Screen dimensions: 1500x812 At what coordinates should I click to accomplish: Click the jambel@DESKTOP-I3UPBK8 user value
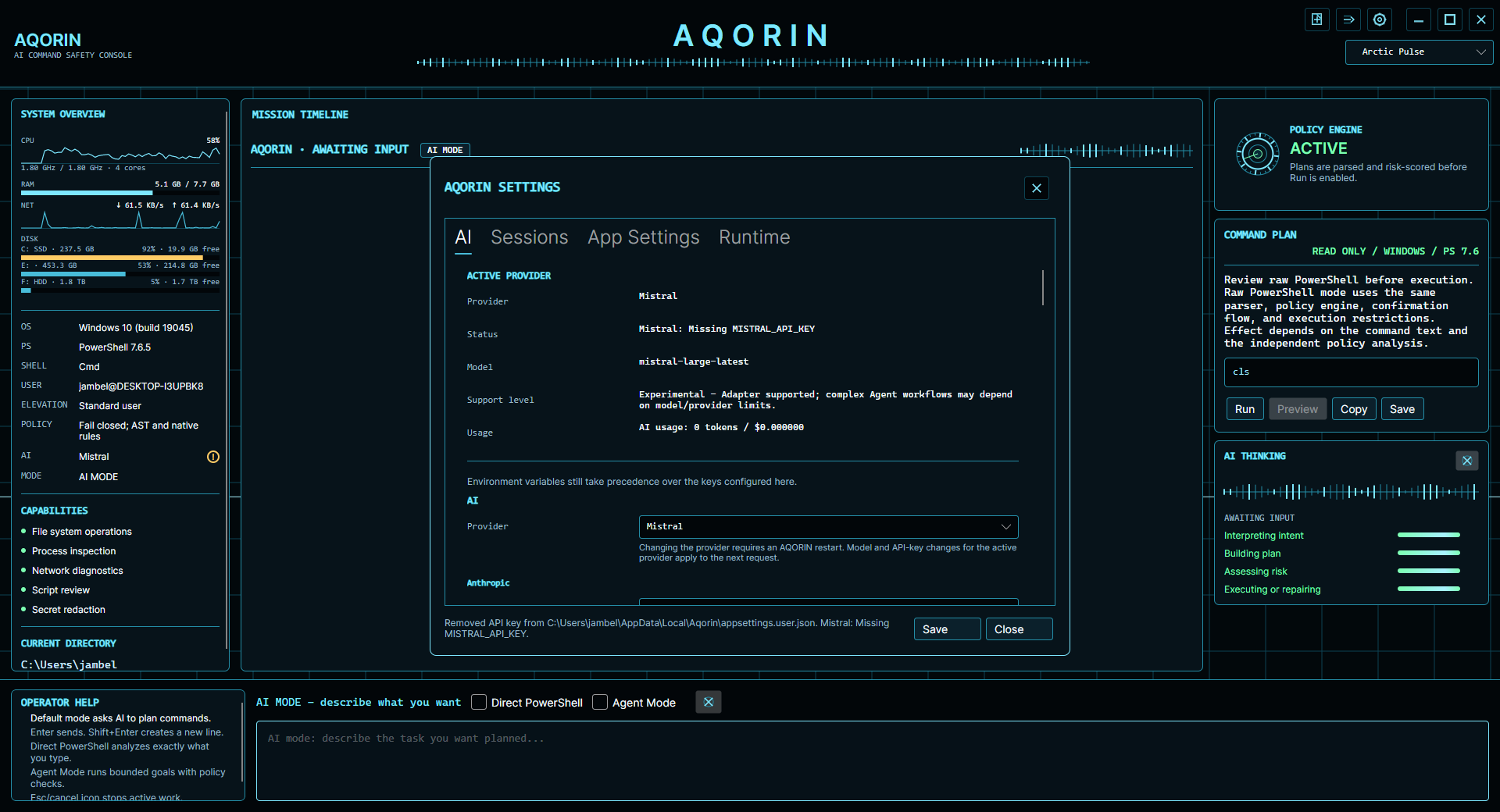(141, 386)
